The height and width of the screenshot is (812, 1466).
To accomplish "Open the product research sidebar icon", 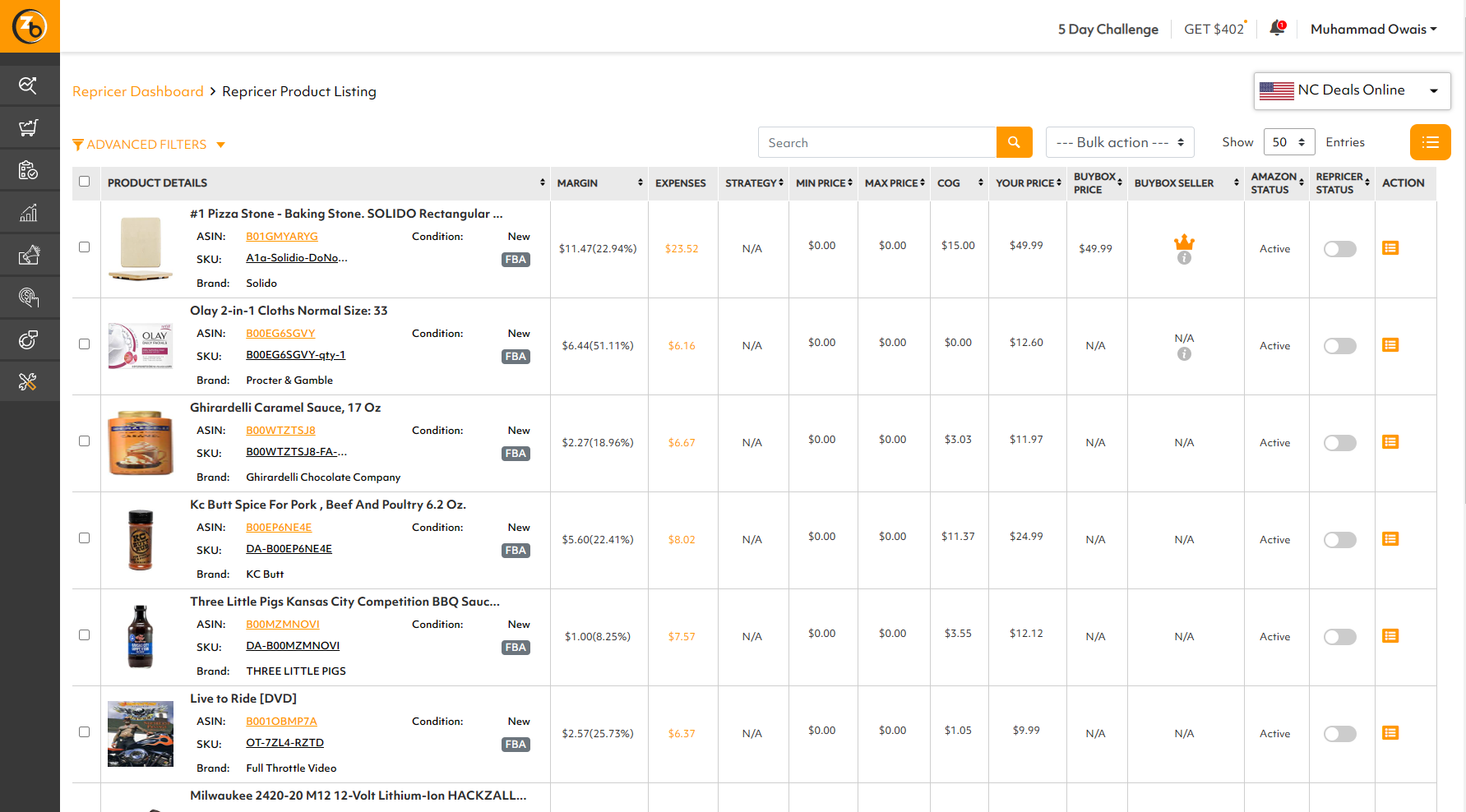I will coord(29,85).
